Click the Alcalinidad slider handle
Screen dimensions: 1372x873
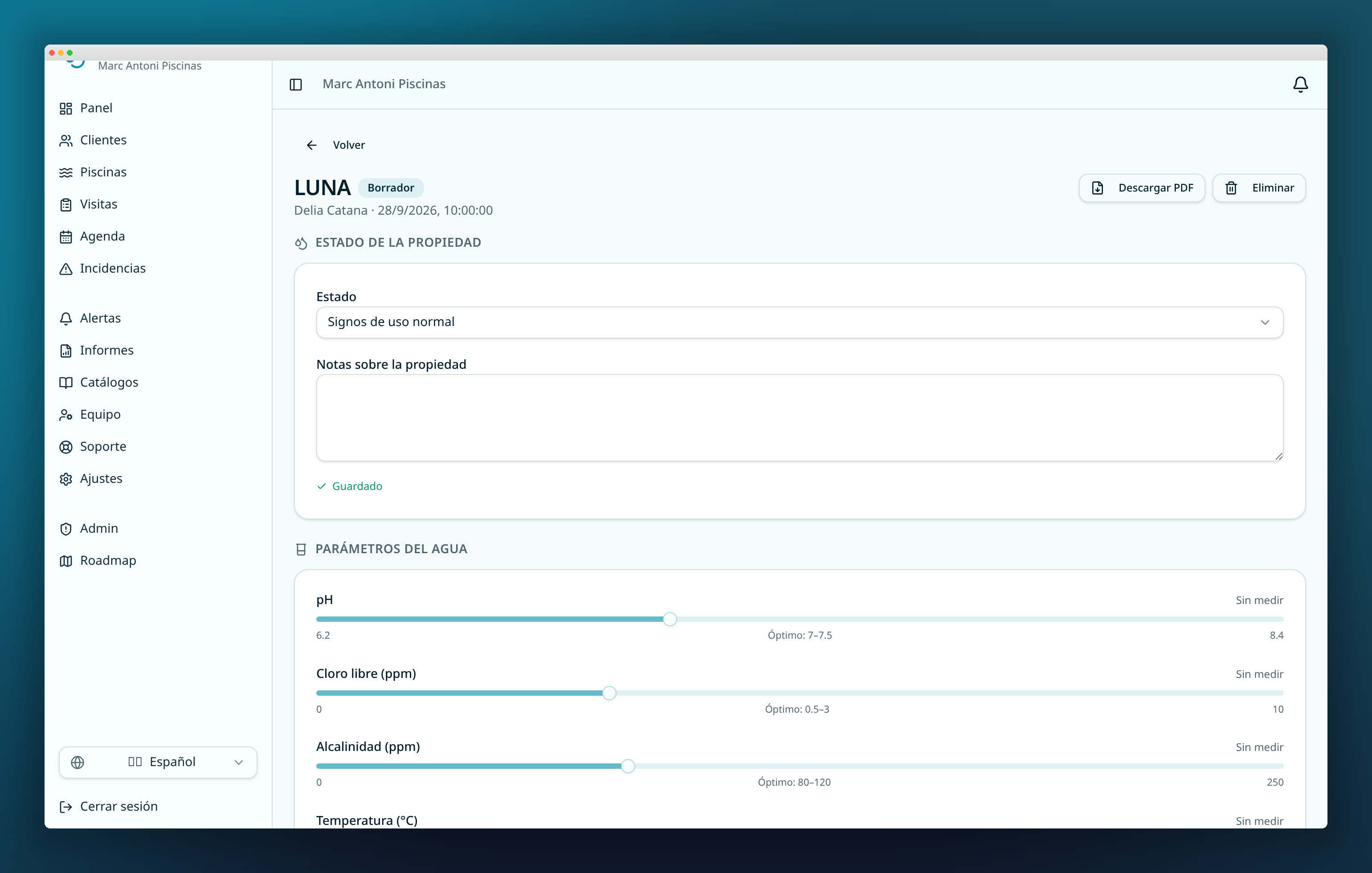click(628, 766)
